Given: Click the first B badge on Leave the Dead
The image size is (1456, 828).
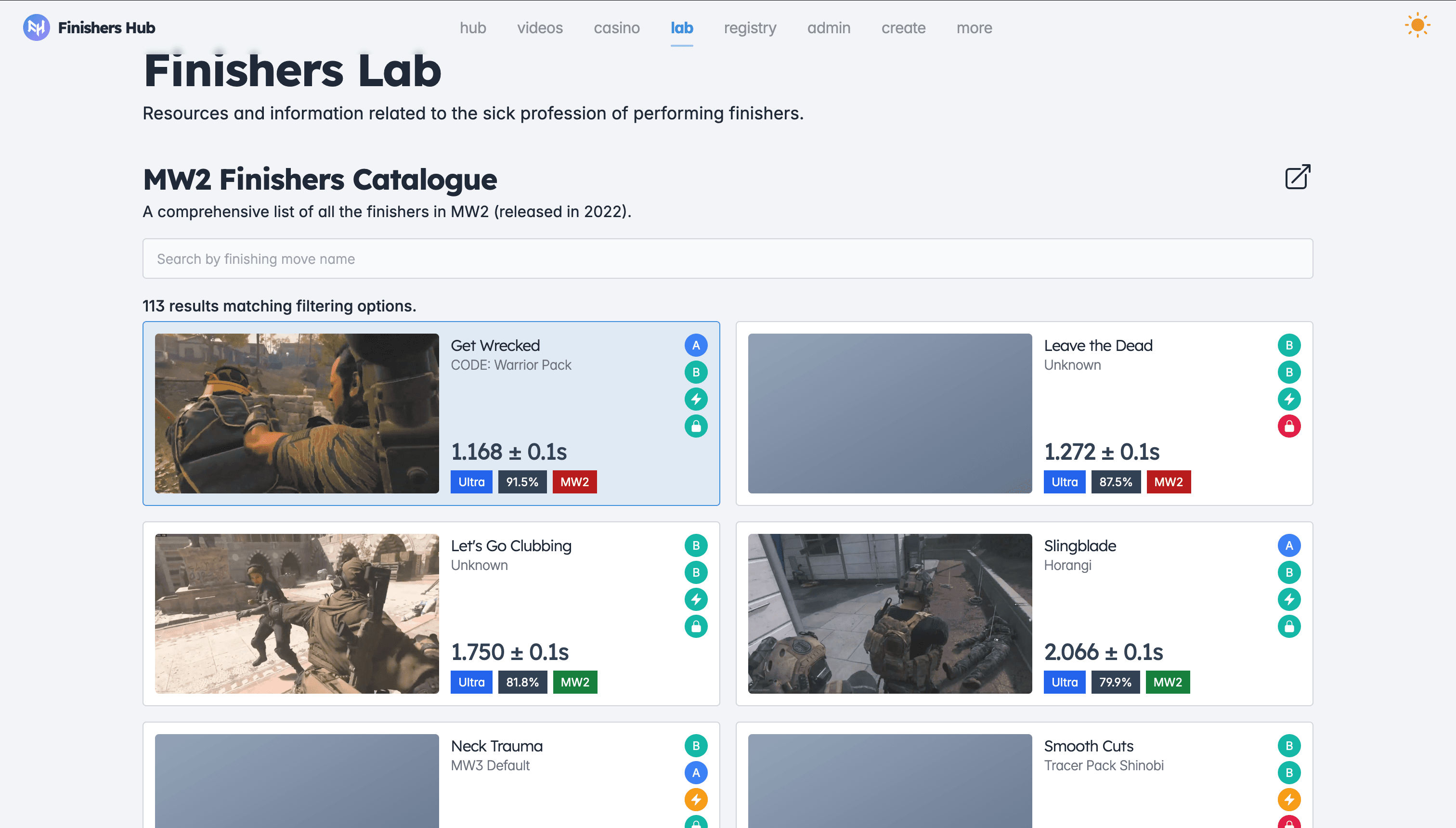Looking at the screenshot, I should (1289, 345).
